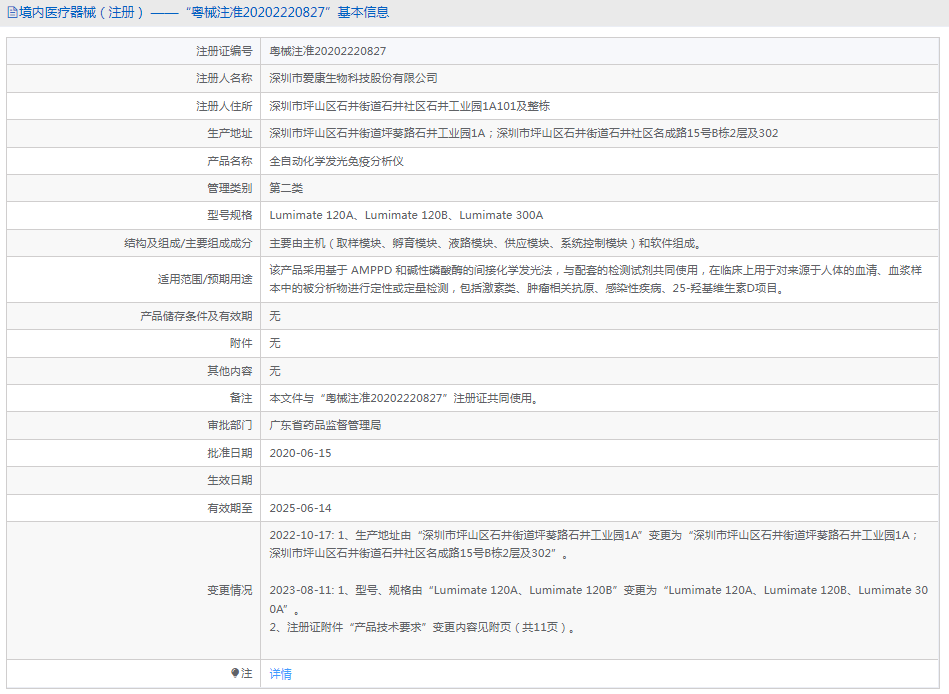This screenshot has width=949, height=694.
Task: Click the 审批部门 label
Action: click(x=229, y=425)
